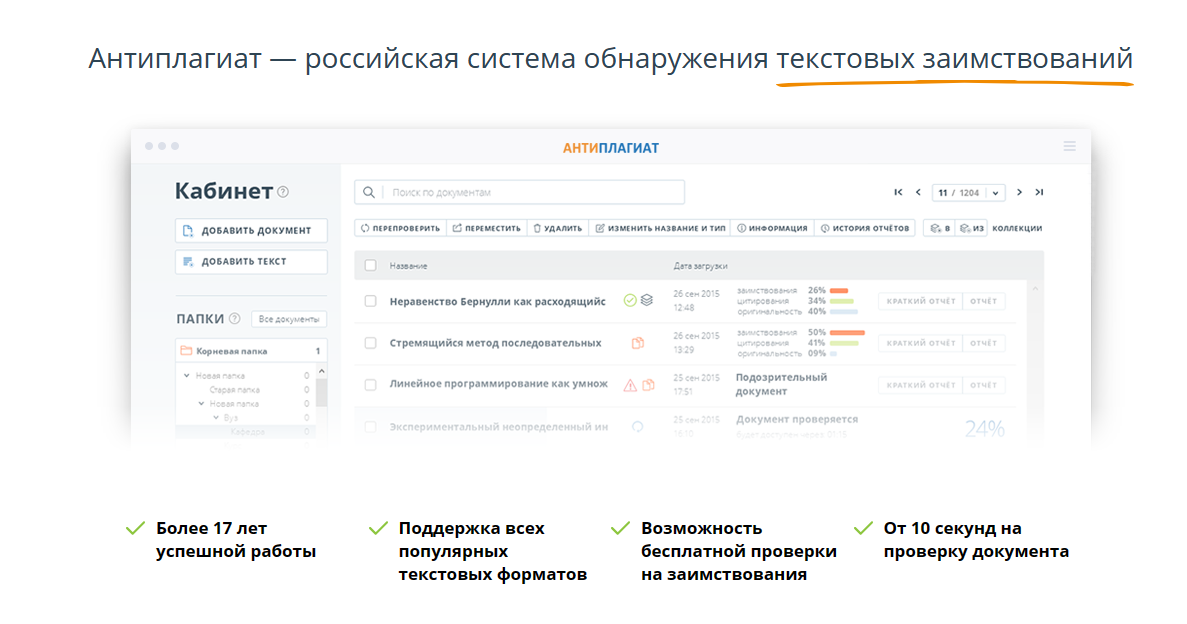1187x624 pixels.
Task: Click УДАЛИТЬ delete toolbar button
Action: tap(558, 228)
